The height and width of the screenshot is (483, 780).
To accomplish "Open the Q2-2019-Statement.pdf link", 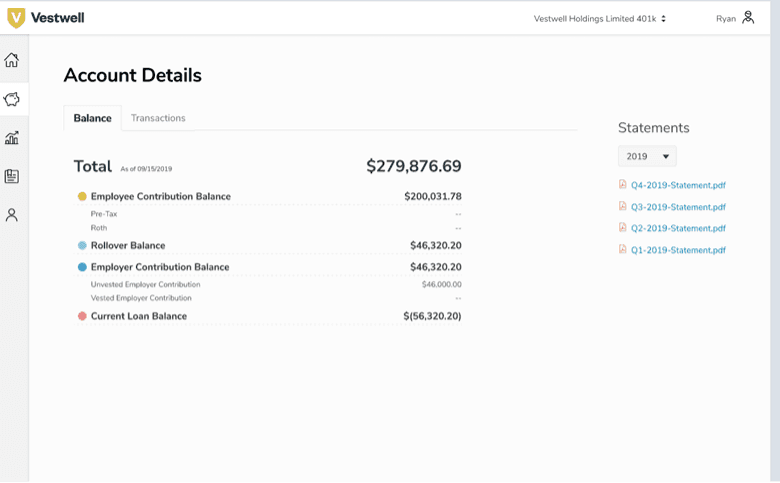I will tap(678, 228).
